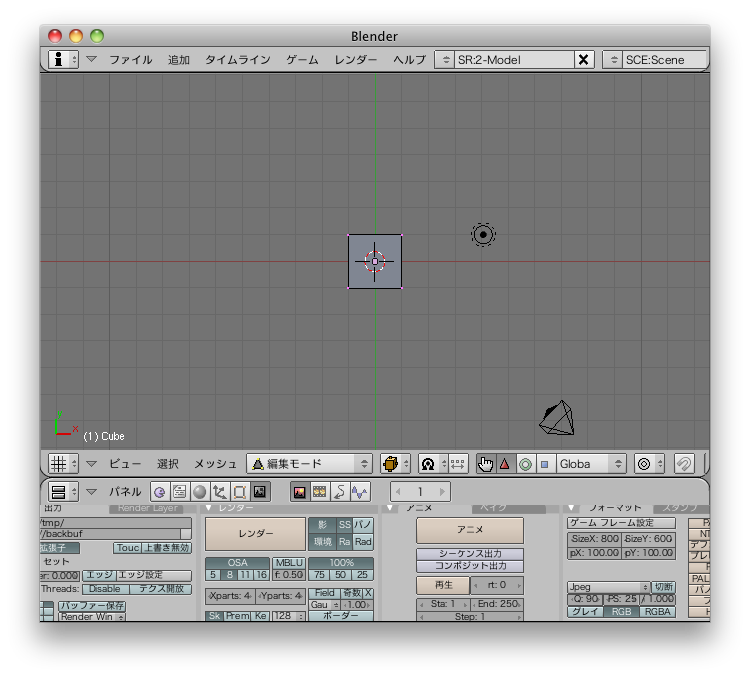Open the Script context icon

tap(180, 492)
